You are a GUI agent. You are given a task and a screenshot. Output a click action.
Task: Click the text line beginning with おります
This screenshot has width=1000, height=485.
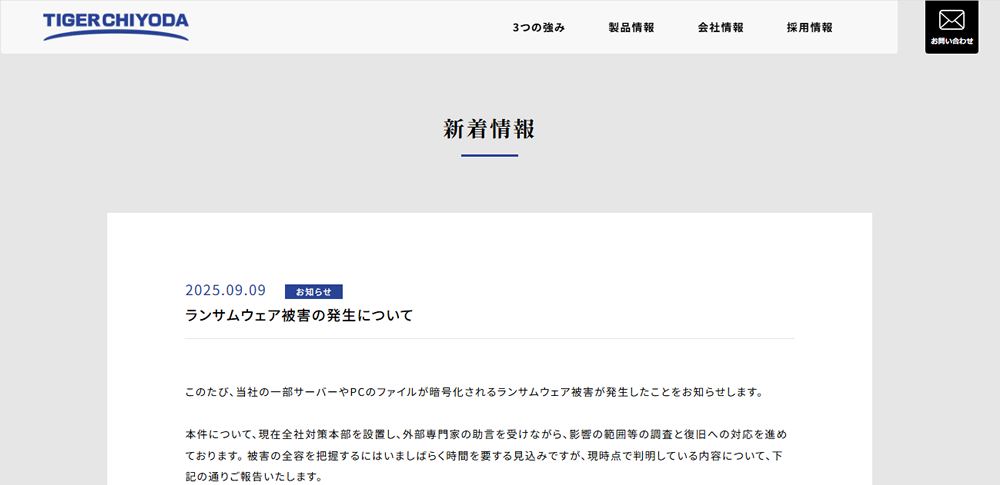click(x=486, y=456)
